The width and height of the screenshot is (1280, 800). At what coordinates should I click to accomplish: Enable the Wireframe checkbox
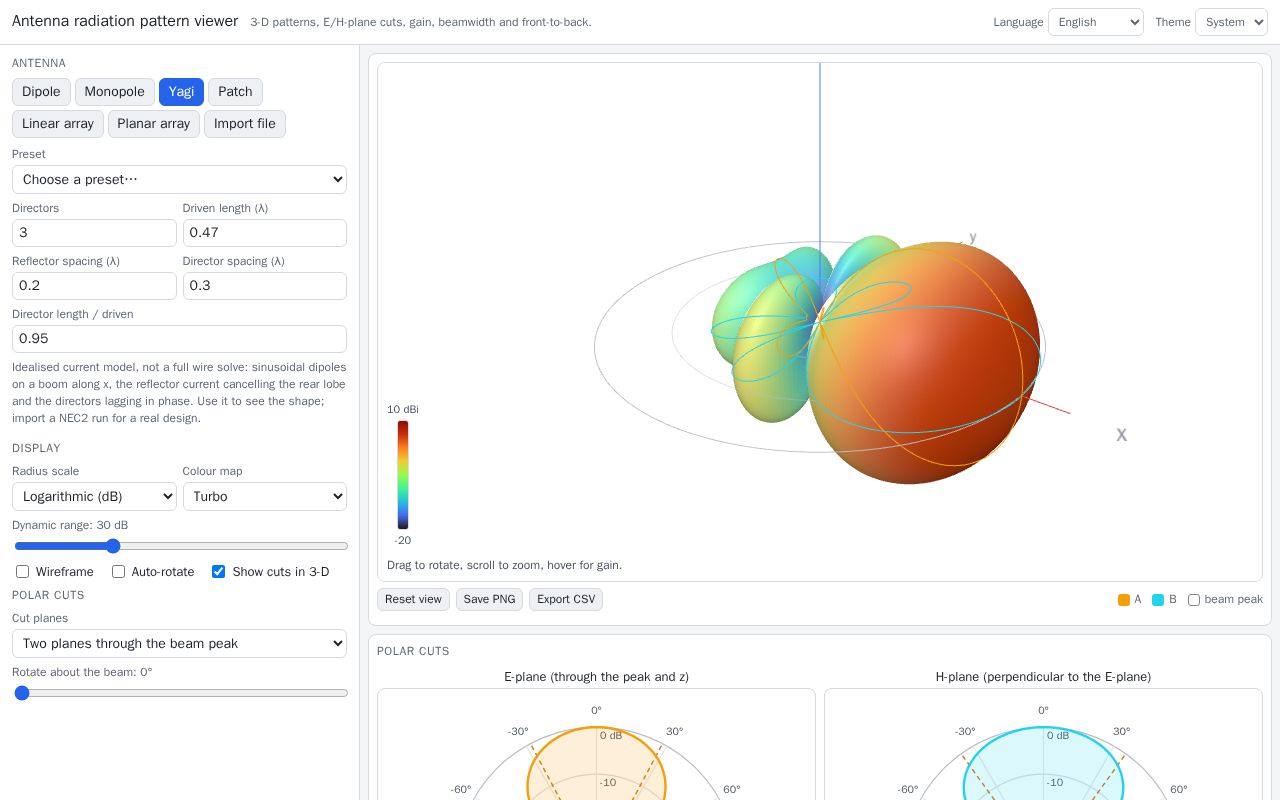click(x=22, y=572)
